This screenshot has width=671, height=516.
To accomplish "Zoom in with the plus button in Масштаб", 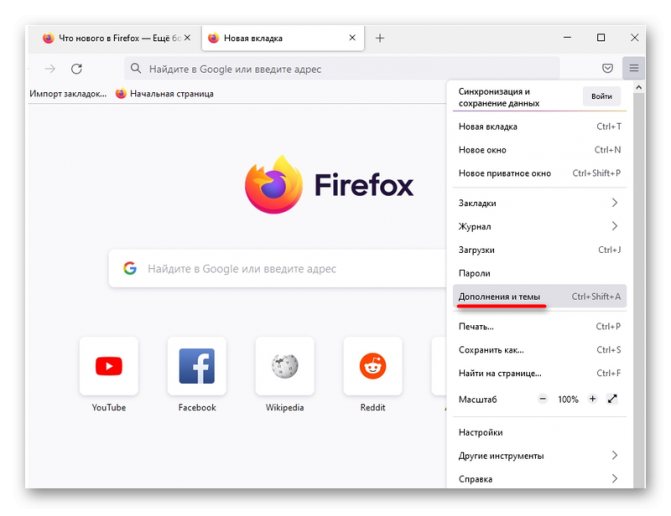I will [592, 399].
